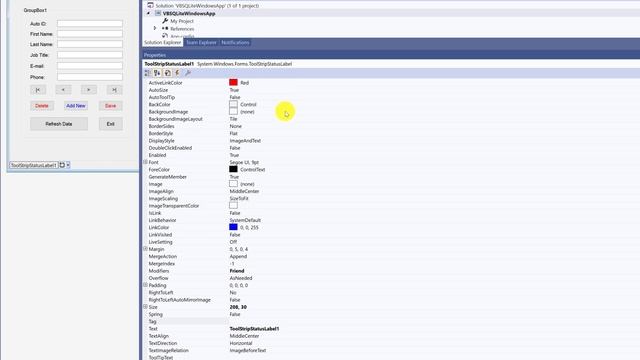Click the DisplayStyle value ImageAndText
This screenshot has width=640, height=360.
[245, 140]
